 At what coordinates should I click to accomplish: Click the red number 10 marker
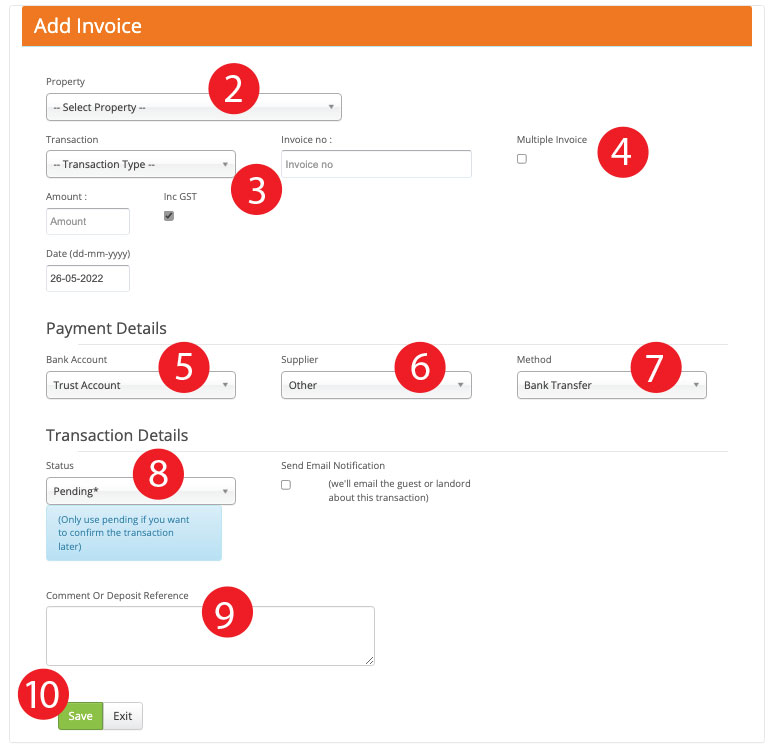pyautogui.click(x=43, y=695)
